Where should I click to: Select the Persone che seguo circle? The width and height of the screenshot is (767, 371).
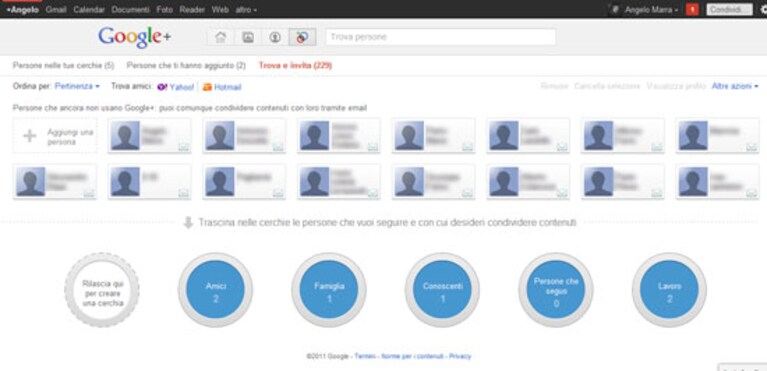tap(556, 290)
